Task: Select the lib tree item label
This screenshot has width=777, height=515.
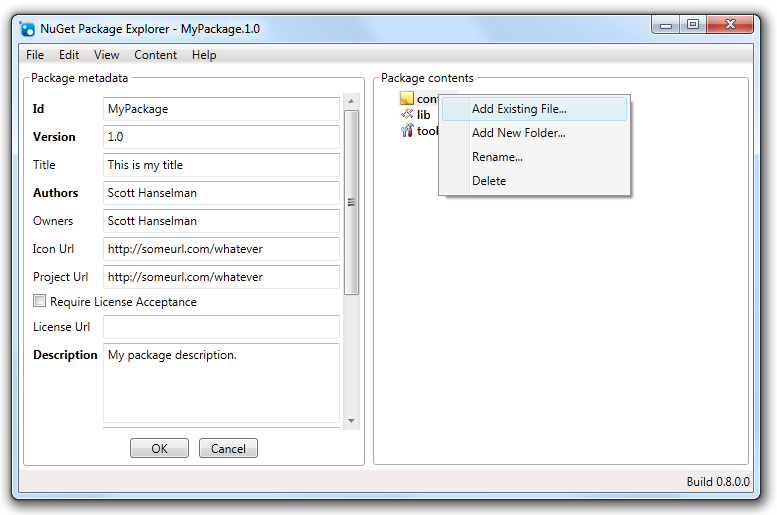Action: [x=424, y=114]
